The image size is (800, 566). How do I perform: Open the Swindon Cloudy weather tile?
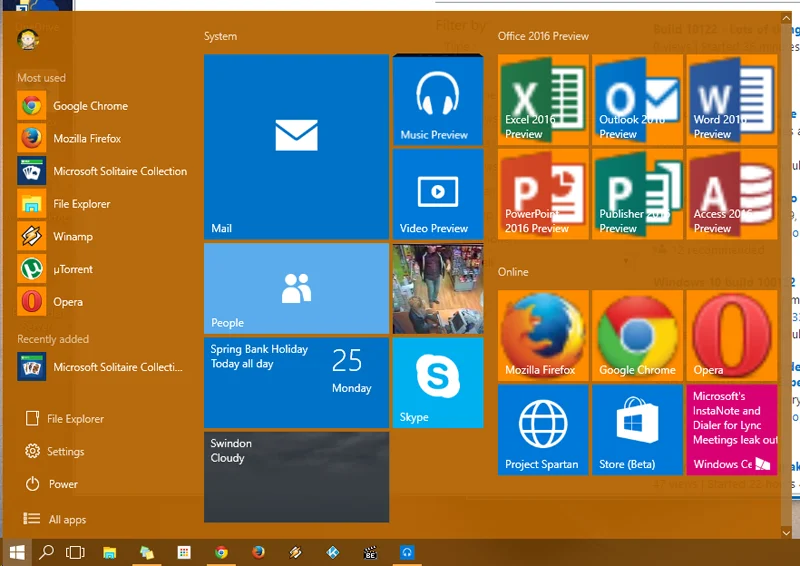[296, 477]
